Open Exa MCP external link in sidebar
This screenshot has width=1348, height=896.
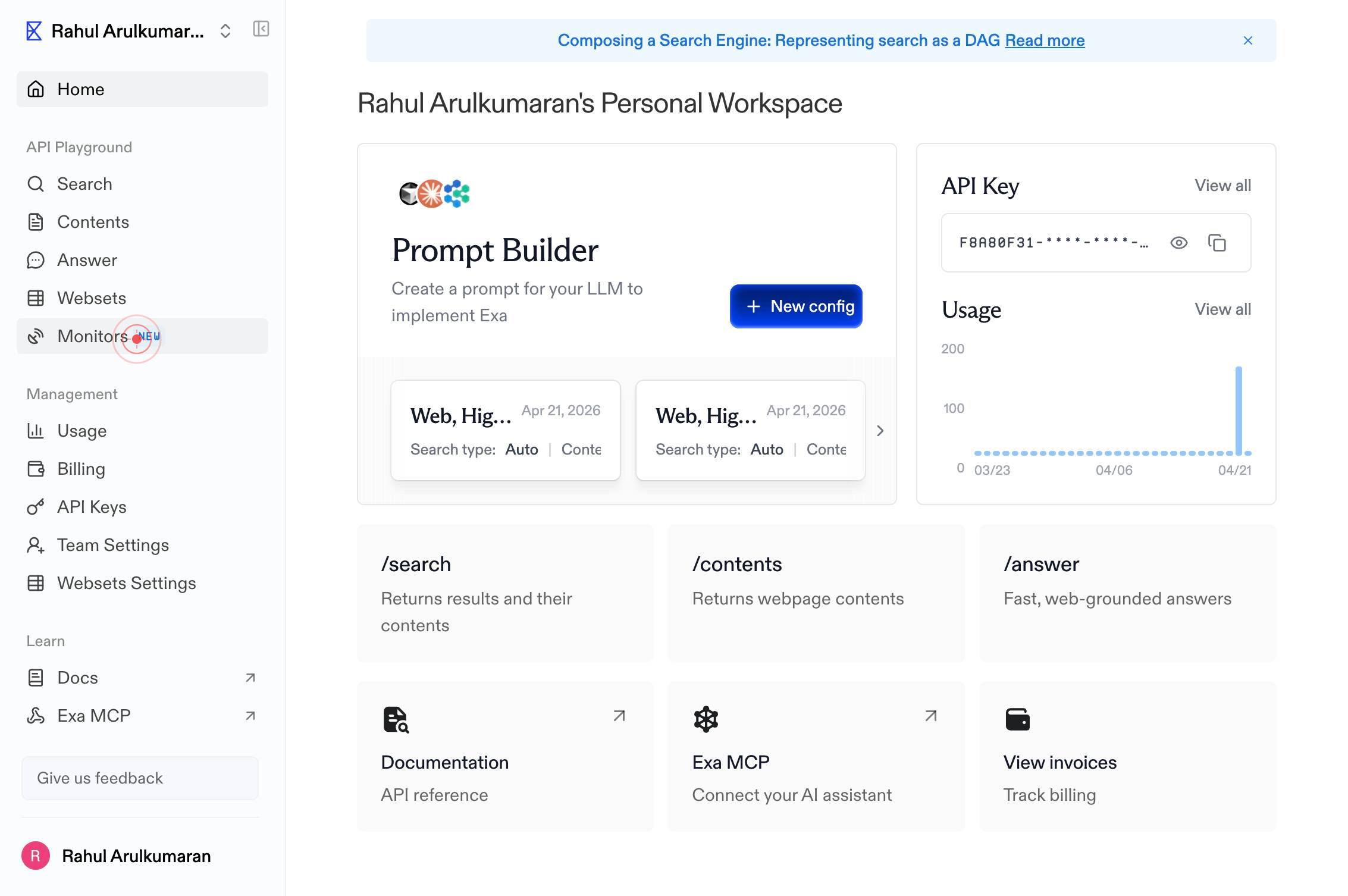(x=142, y=716)
